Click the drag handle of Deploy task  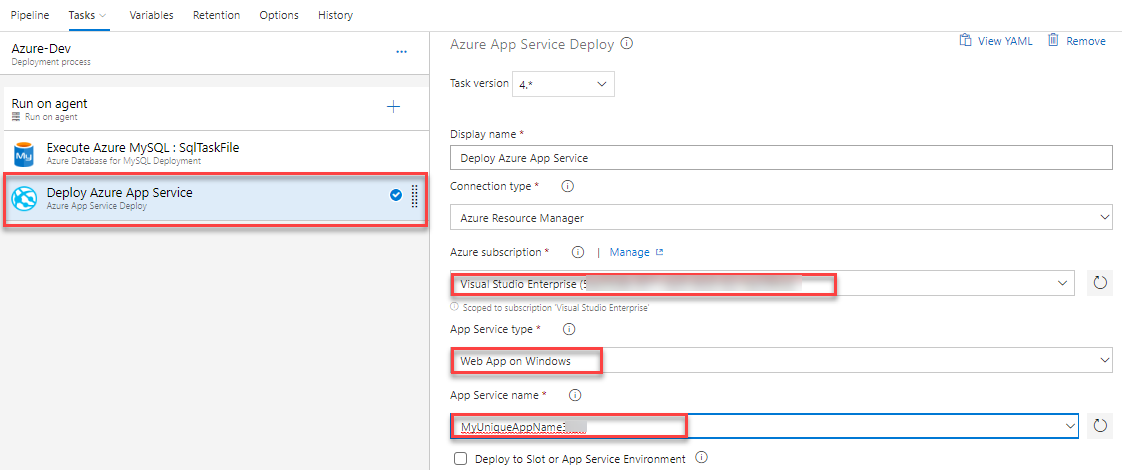414,197
